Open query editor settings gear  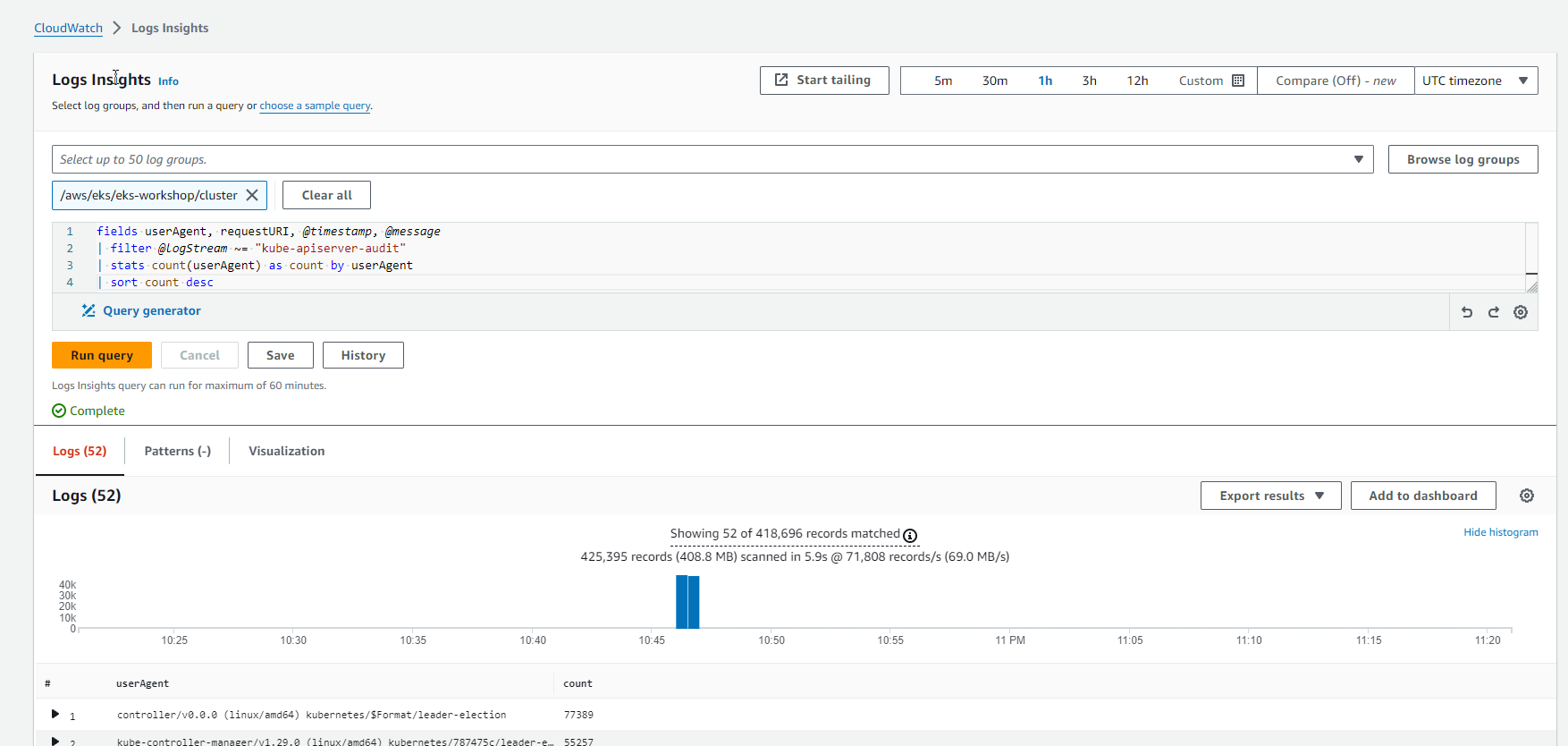tap(1521, 312)
